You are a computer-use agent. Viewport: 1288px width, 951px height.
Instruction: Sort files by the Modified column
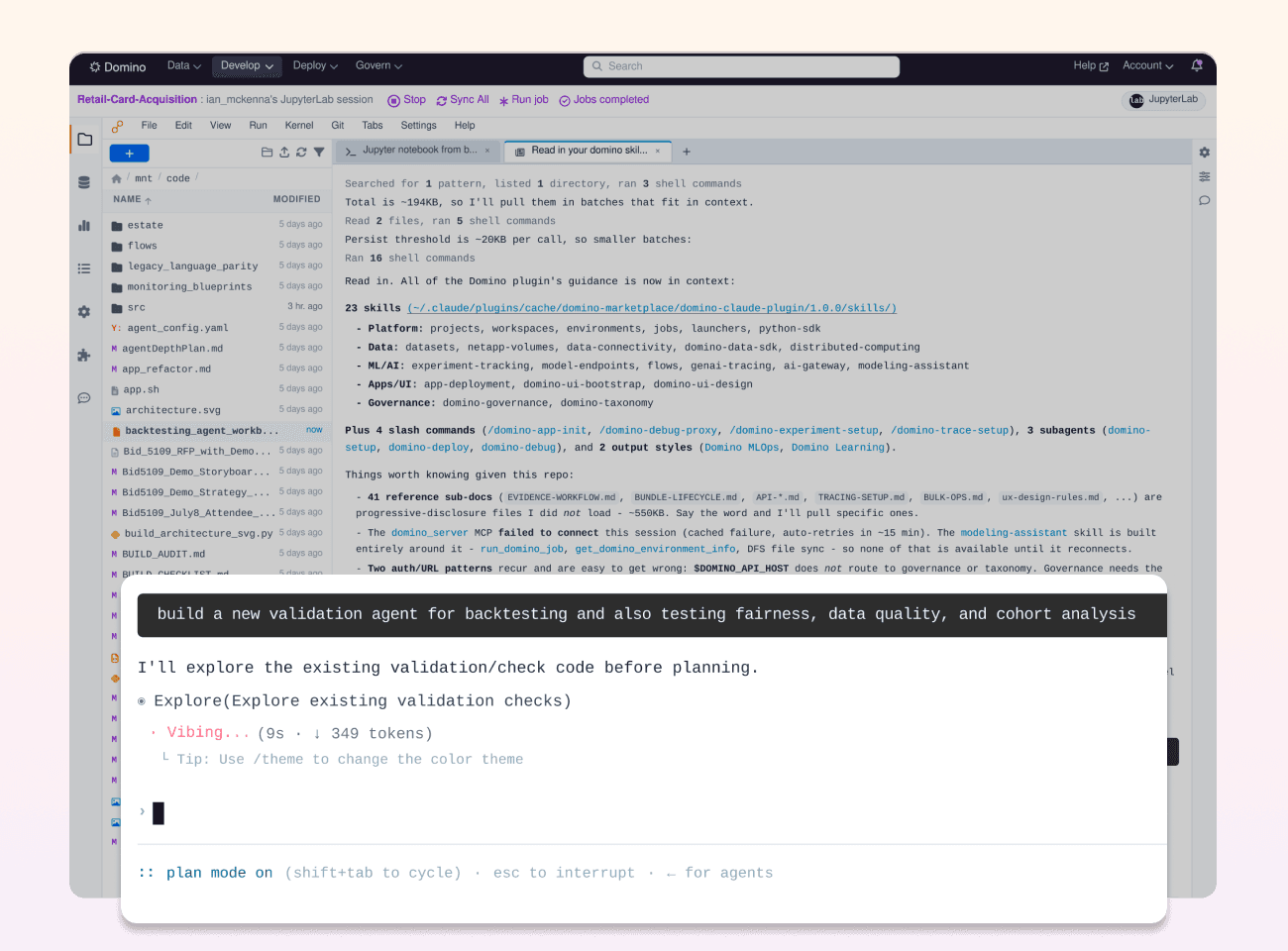point(297,199)
